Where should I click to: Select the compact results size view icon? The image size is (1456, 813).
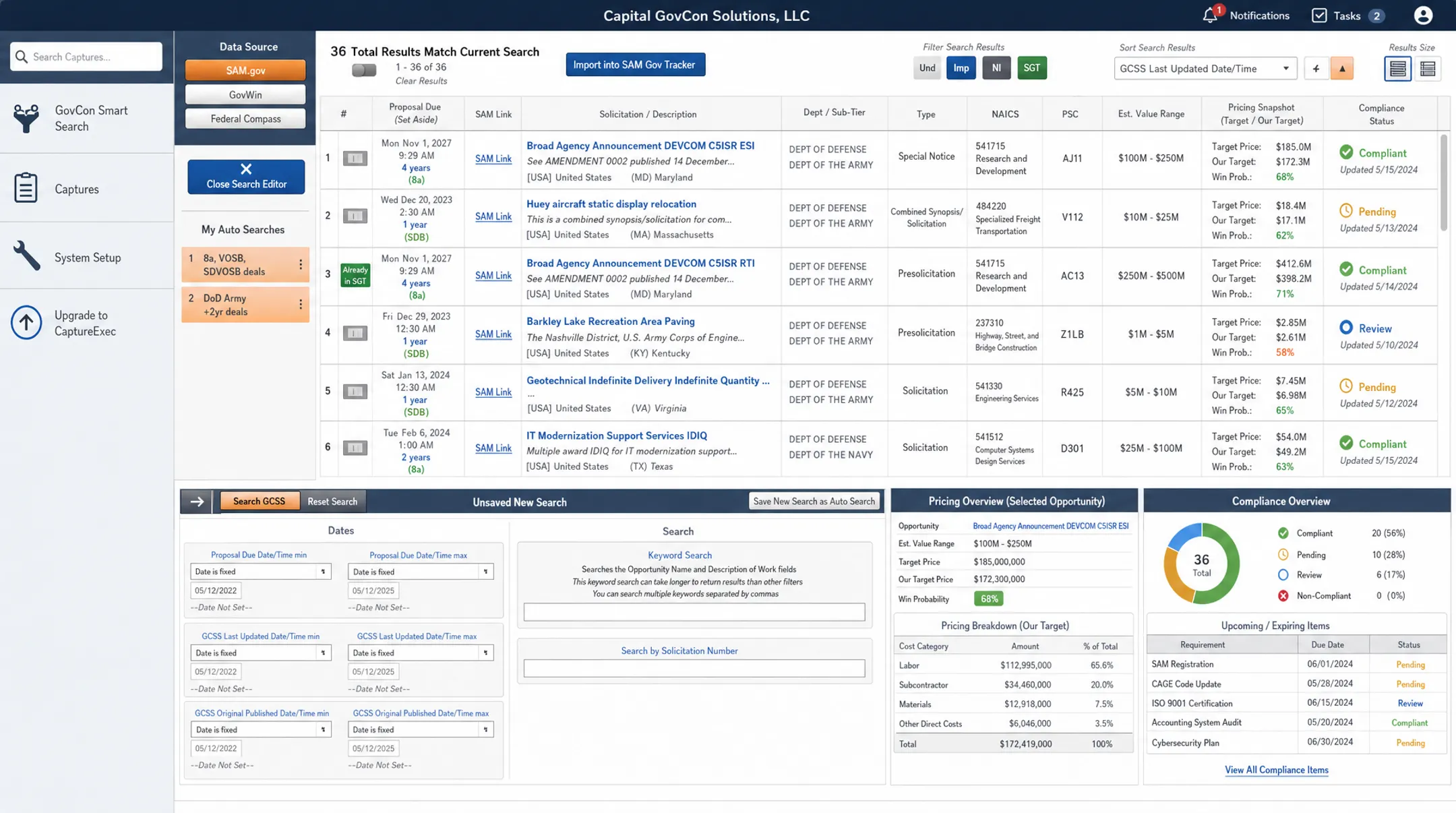tap(1428, 68)
